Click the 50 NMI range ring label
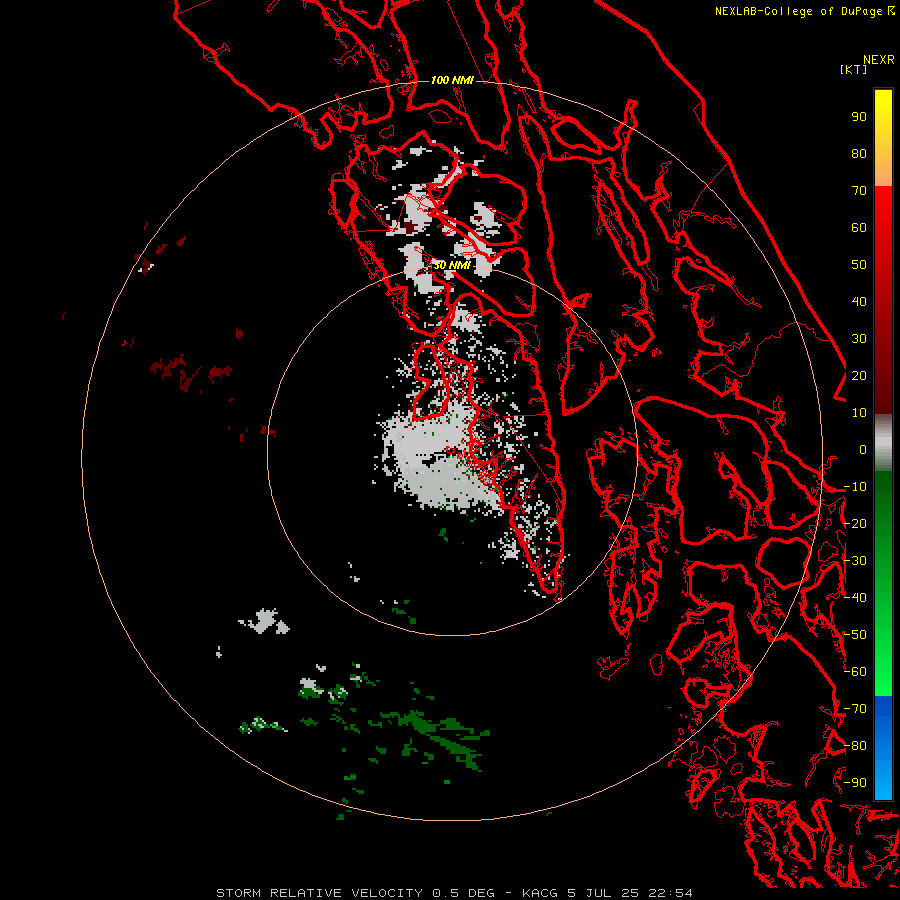Viewport: 900px width, 900px height. tap(452, 265)
